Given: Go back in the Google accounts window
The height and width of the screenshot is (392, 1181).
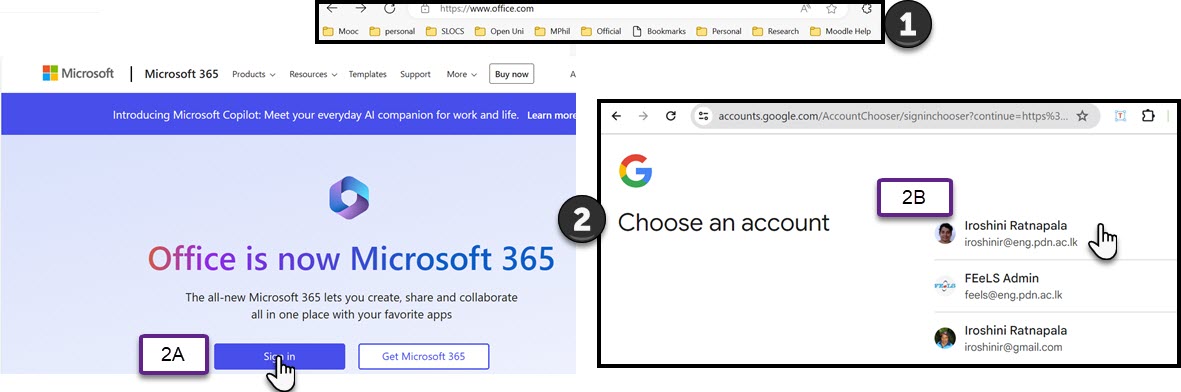Looking at the screenshot, I should (x=616, y=116).
